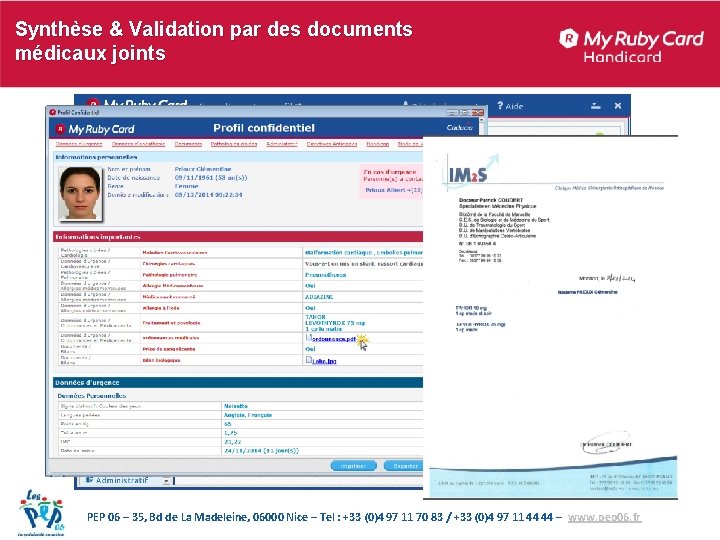This screenshot has height=540, width=720.
Task: Close the back My Ruby Card window
Action: [x=618, y=106]
